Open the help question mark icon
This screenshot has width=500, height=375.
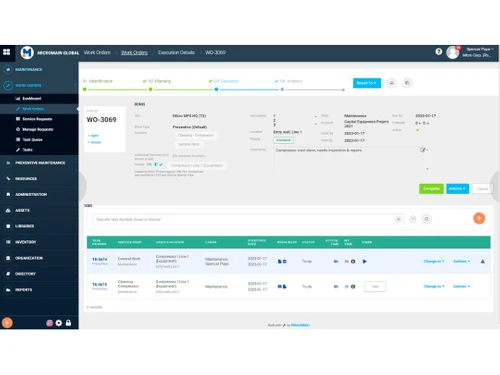coord(439,52)
